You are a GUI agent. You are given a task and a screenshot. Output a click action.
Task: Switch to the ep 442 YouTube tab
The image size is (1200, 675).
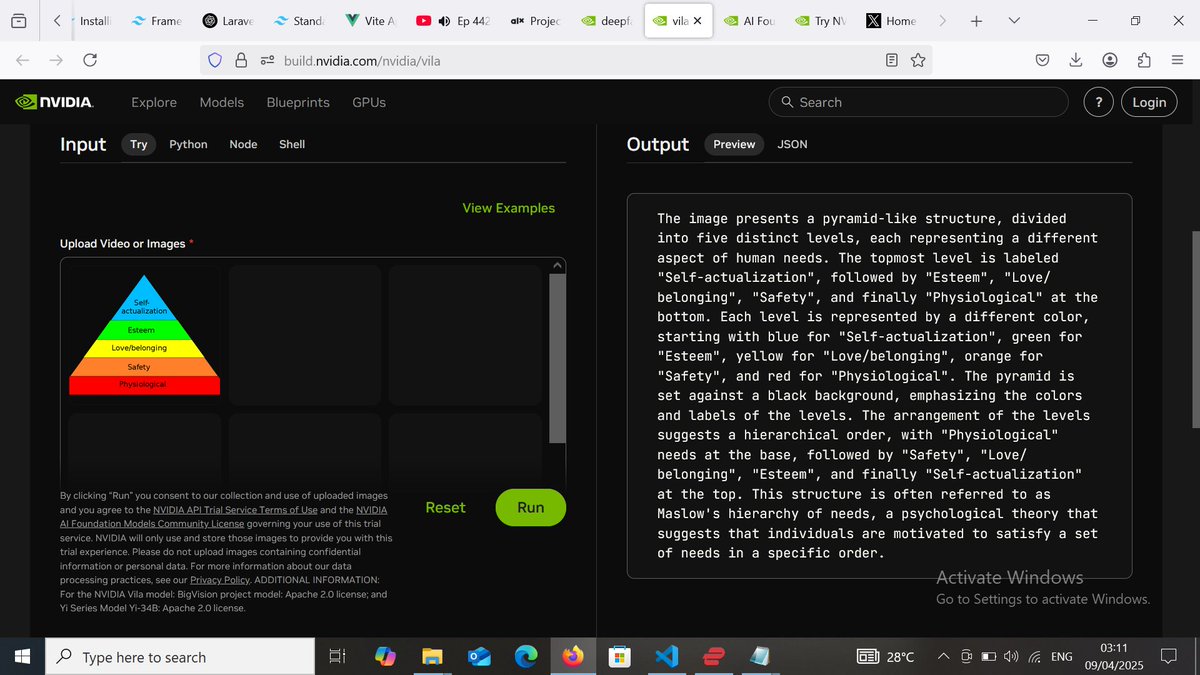[453, 20]
